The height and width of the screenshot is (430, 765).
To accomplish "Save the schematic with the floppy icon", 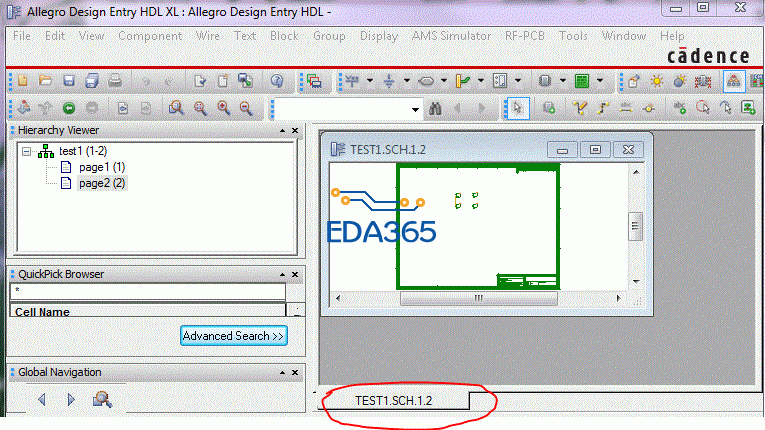I will tap(69, 81).
